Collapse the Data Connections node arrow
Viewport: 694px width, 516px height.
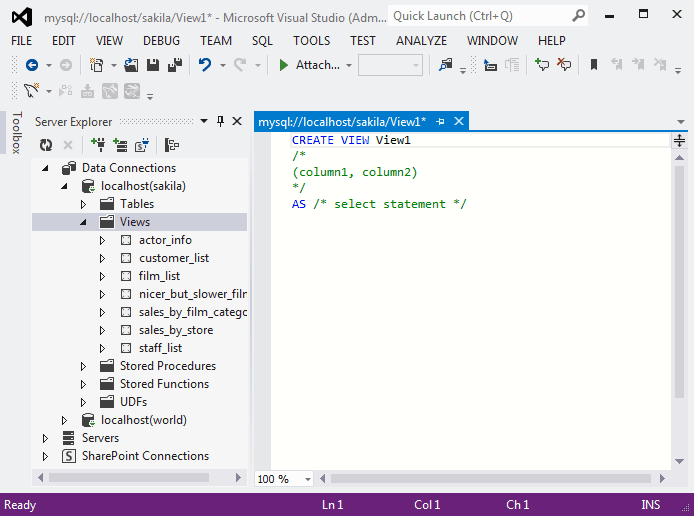[45, 168]
